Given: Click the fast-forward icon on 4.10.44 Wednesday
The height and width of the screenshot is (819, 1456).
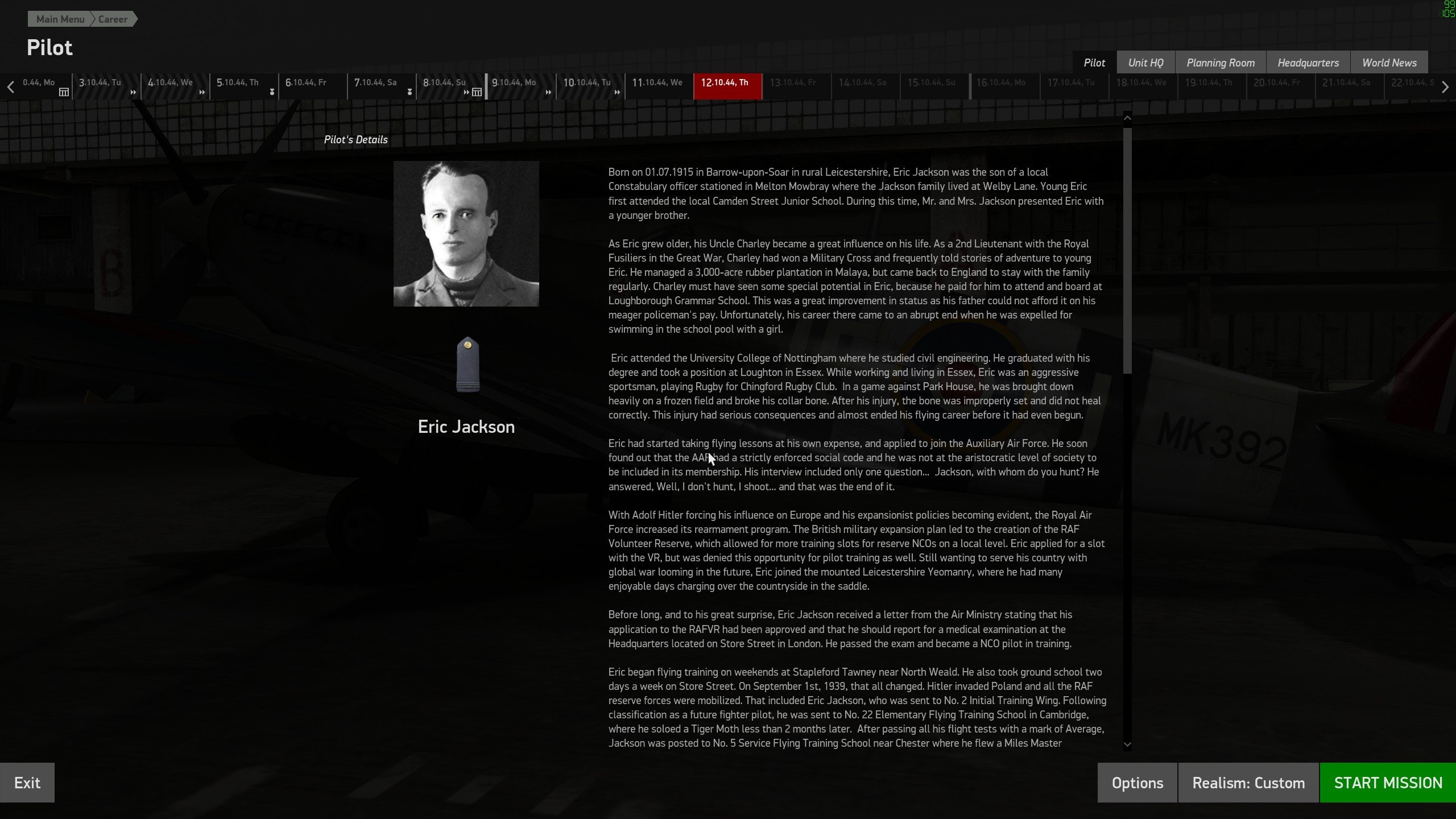Looking at the screenshot, I should (x=202, y=92).
